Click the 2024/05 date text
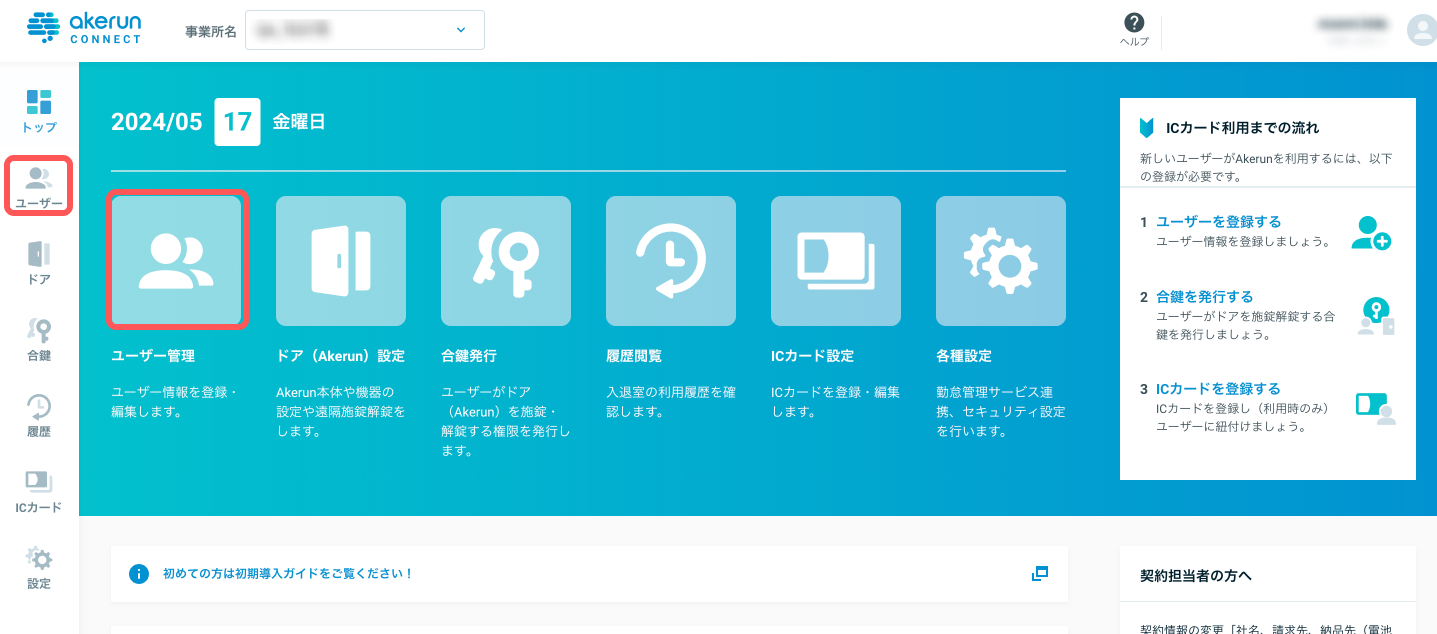Image resolution: width=1437 pixels, height=634 pixels. click(x=157, y=122)
